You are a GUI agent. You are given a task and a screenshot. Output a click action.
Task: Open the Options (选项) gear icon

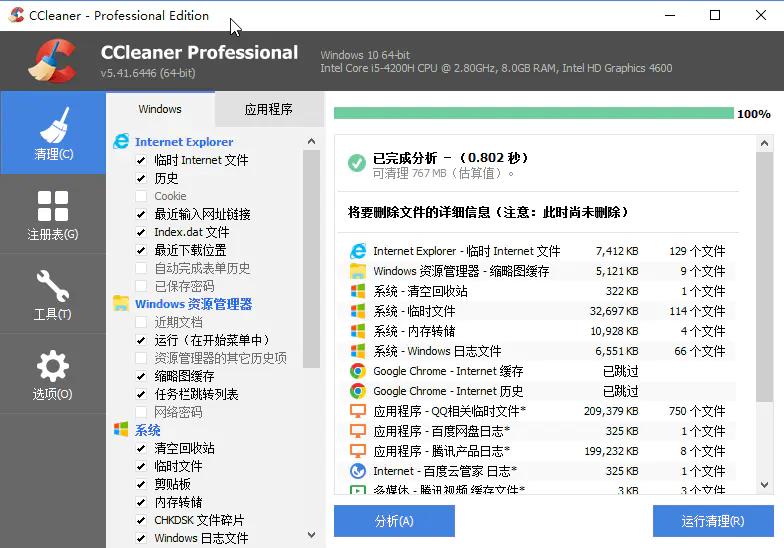tap(53, 366)
